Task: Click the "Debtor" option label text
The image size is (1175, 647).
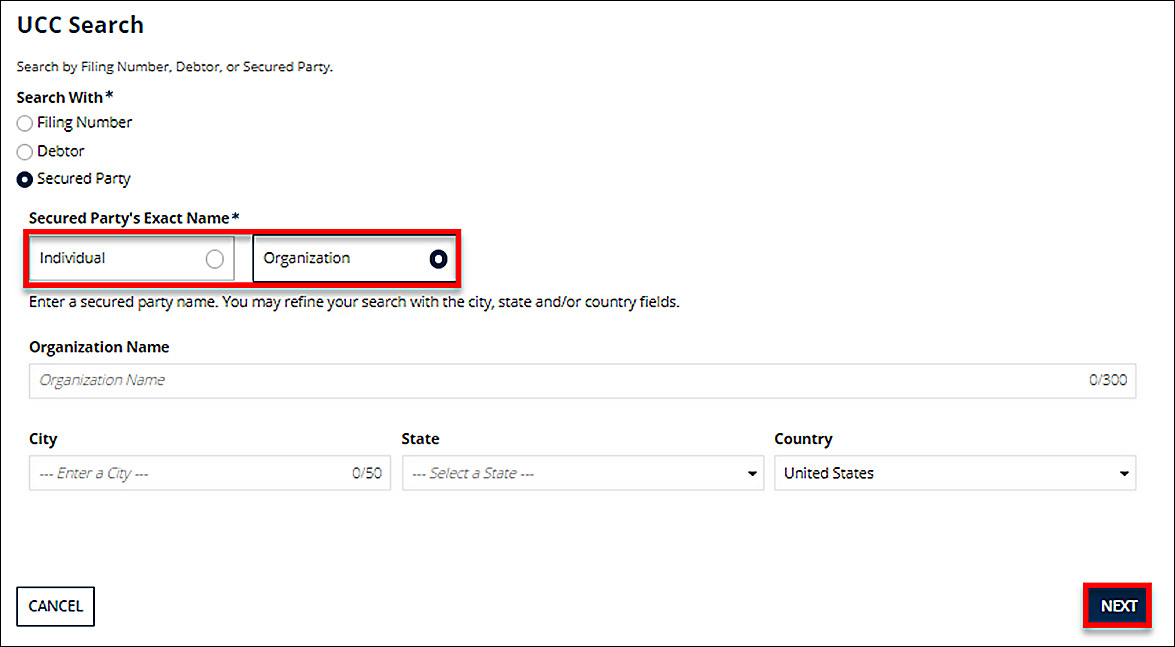Action: coord(61,151)
